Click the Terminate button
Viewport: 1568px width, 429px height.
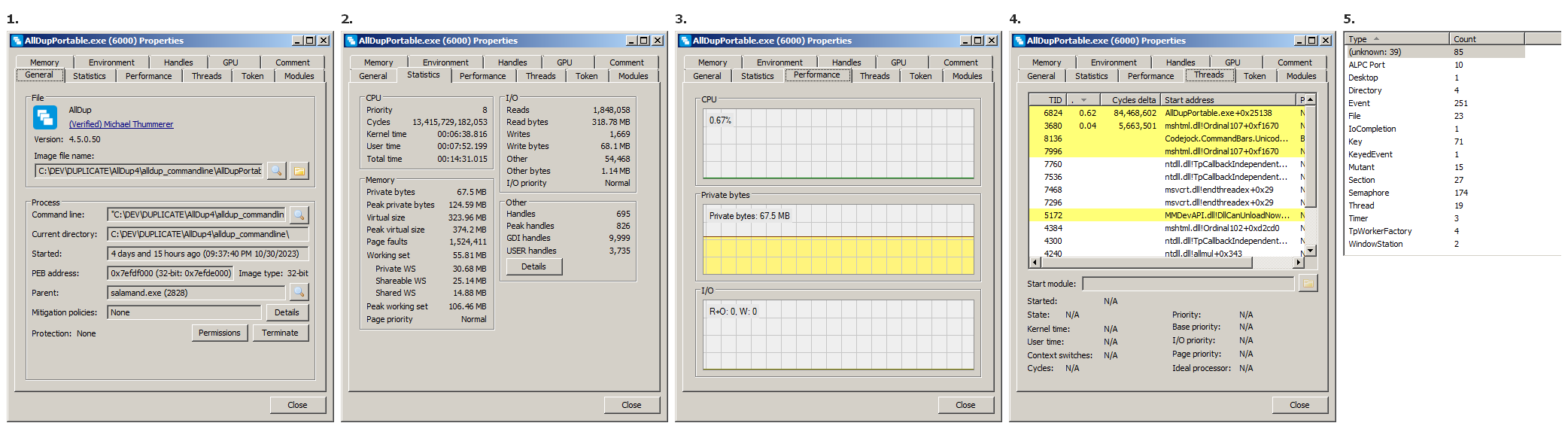(280, 333)
